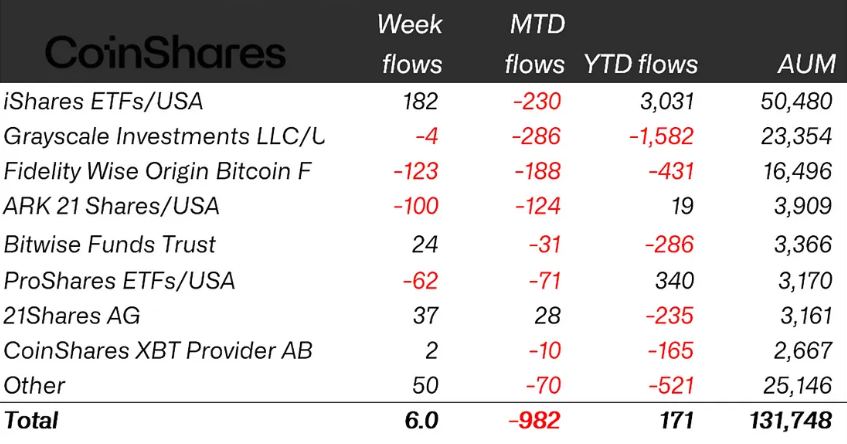Viewport: 847px width, 444px height.
Task: Select the Week flows column header
Action: (x=410, y=44)
